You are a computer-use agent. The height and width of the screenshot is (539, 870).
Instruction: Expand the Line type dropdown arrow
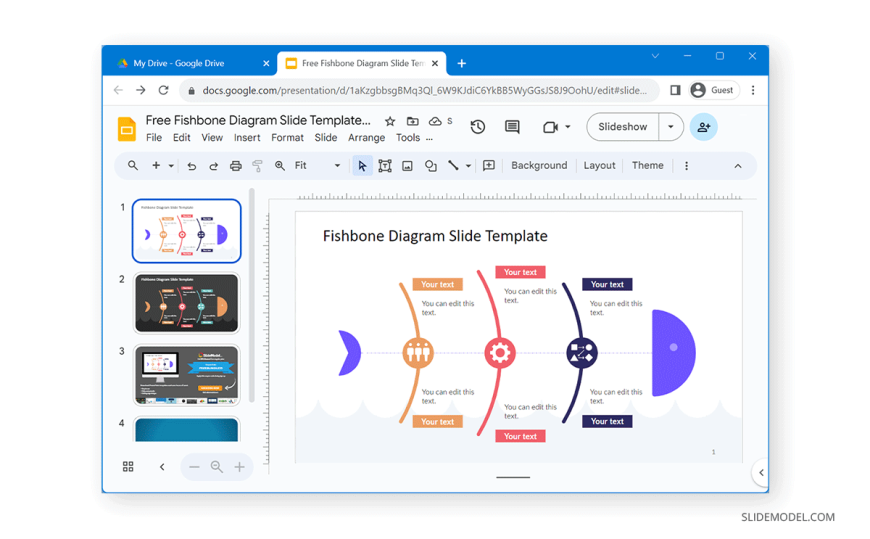pos(468,165)
